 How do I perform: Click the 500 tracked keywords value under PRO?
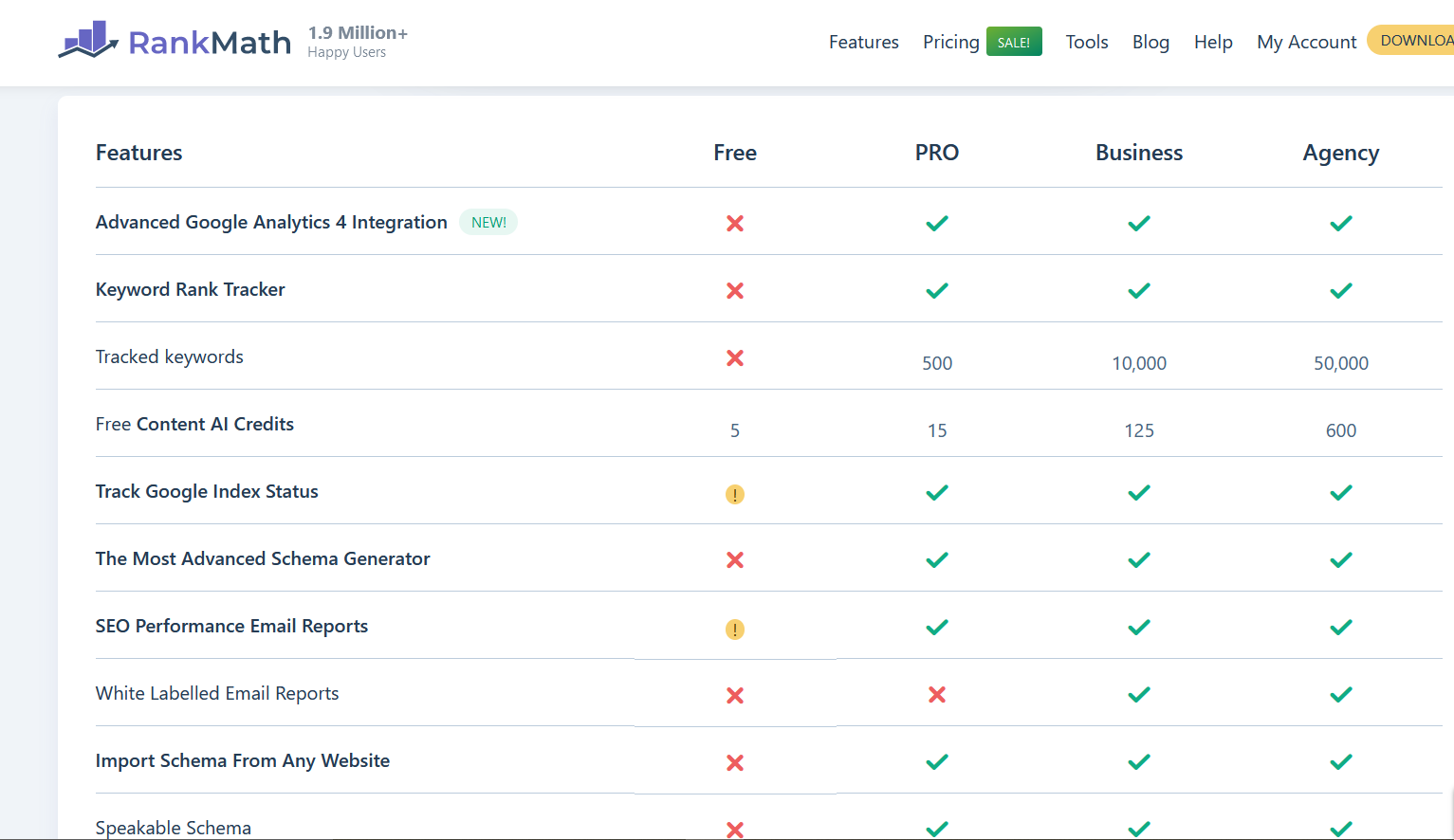point(937,363)
